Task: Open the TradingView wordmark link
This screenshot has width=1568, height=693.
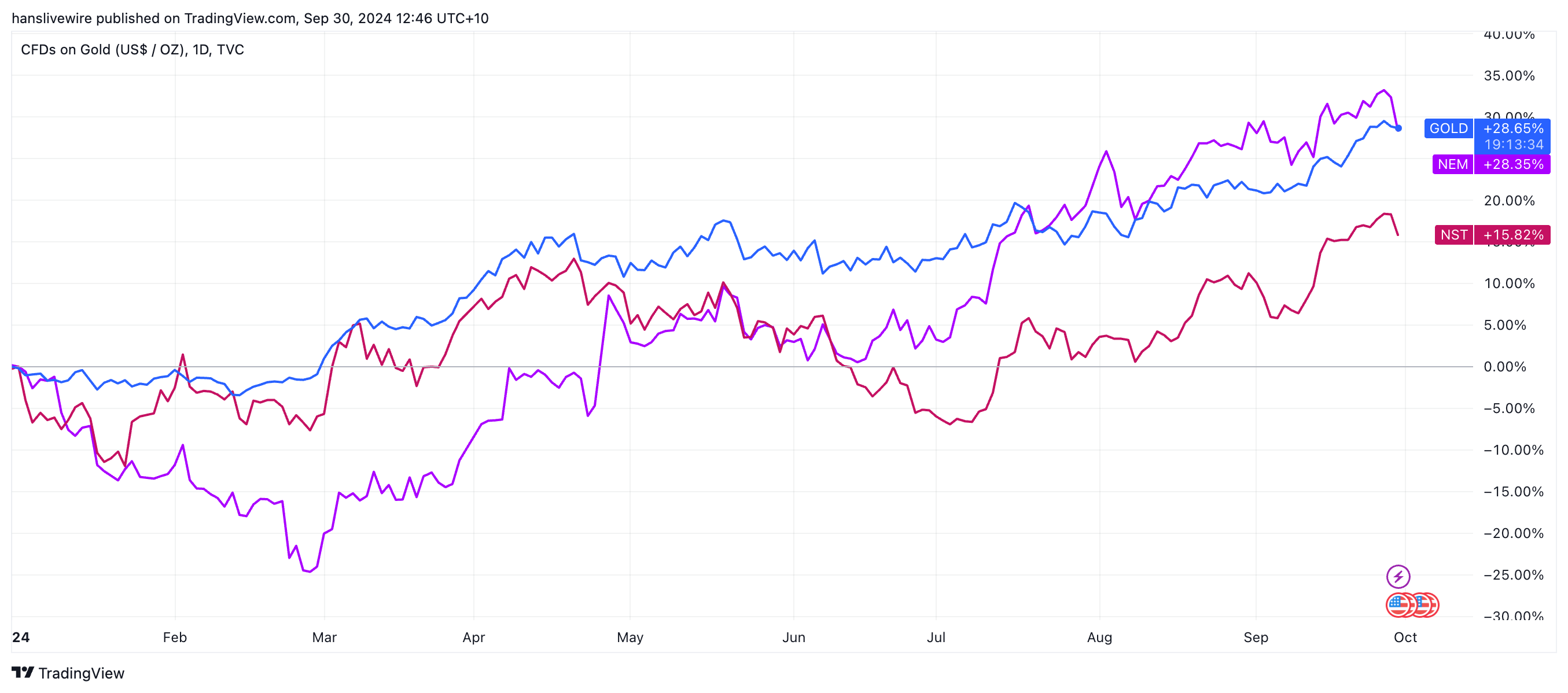Action: pyautogui.click(x=81, y=673)
